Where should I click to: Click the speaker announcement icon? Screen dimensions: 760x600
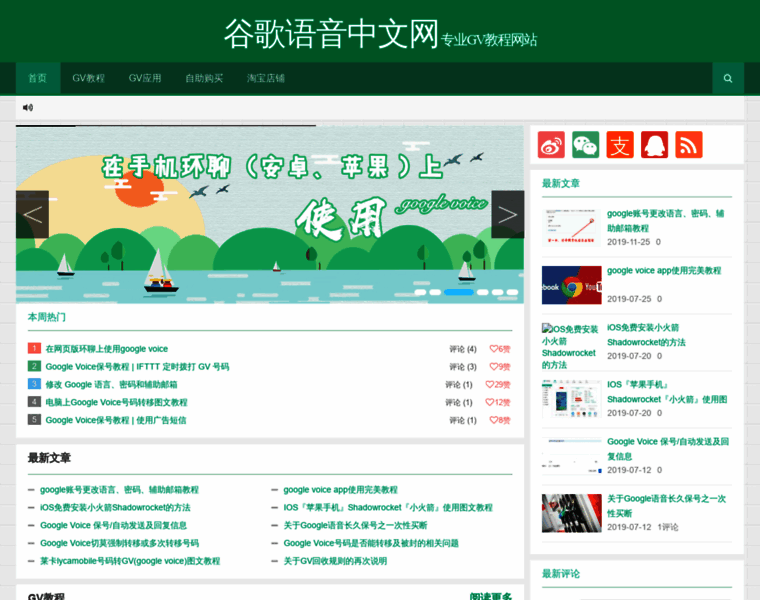pyautogui.click(x=28, y=107)
